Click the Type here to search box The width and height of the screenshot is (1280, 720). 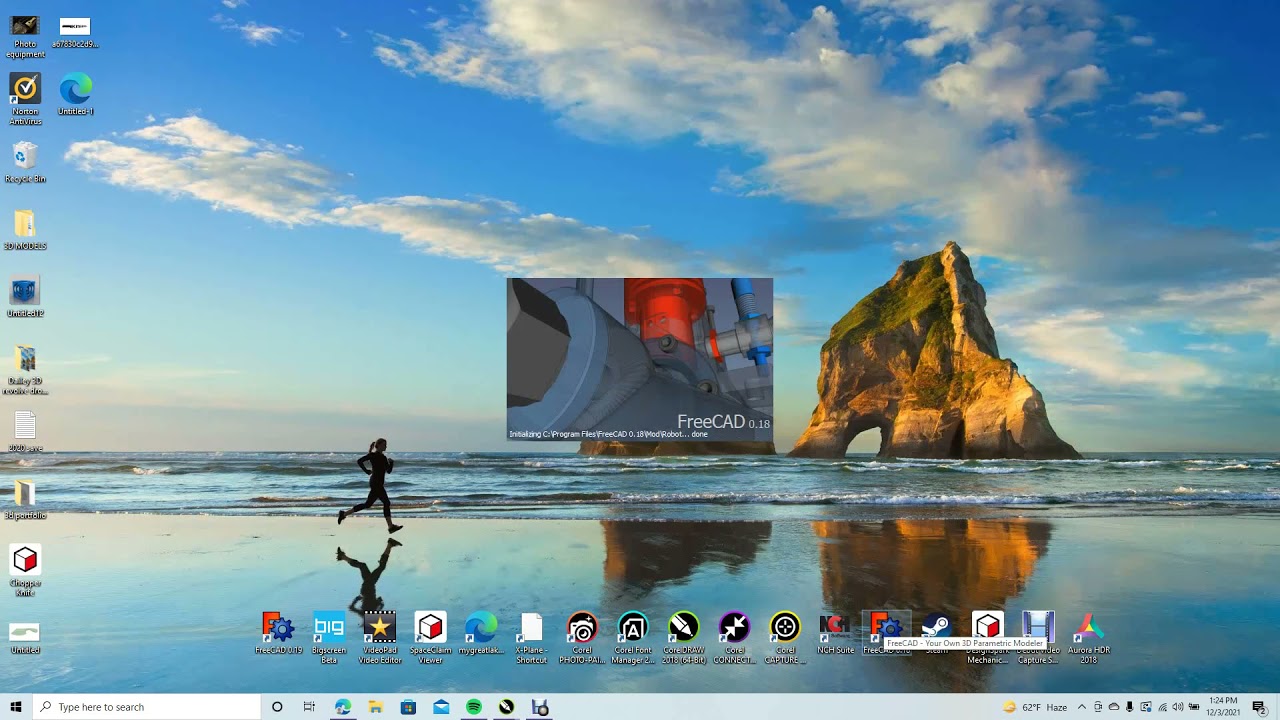pyautogui.click(x=146, y=707)
